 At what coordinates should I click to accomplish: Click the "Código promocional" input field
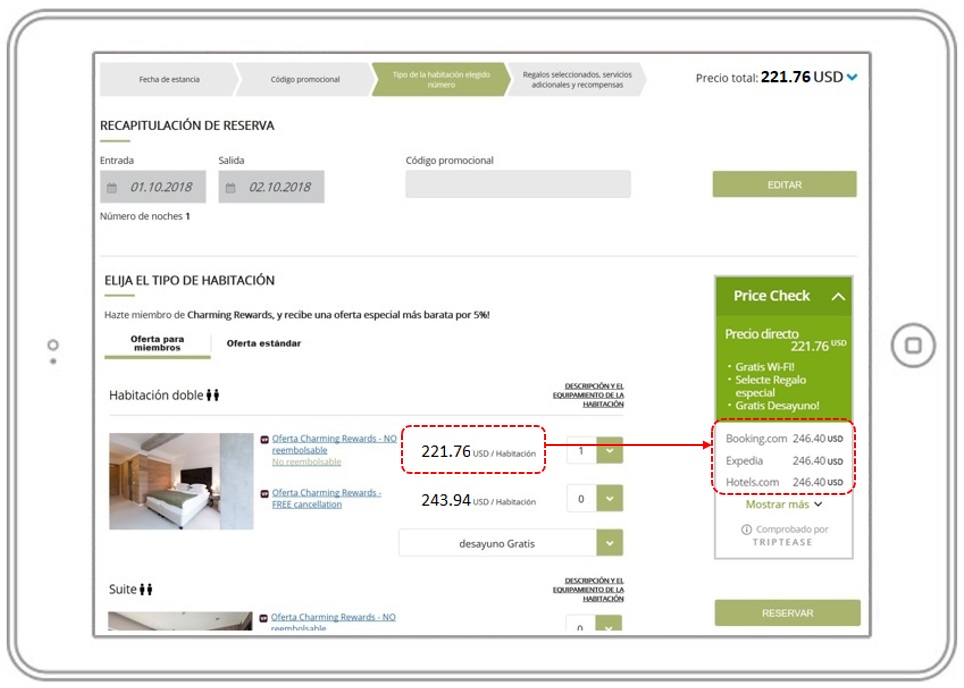(x=515, y=184)
